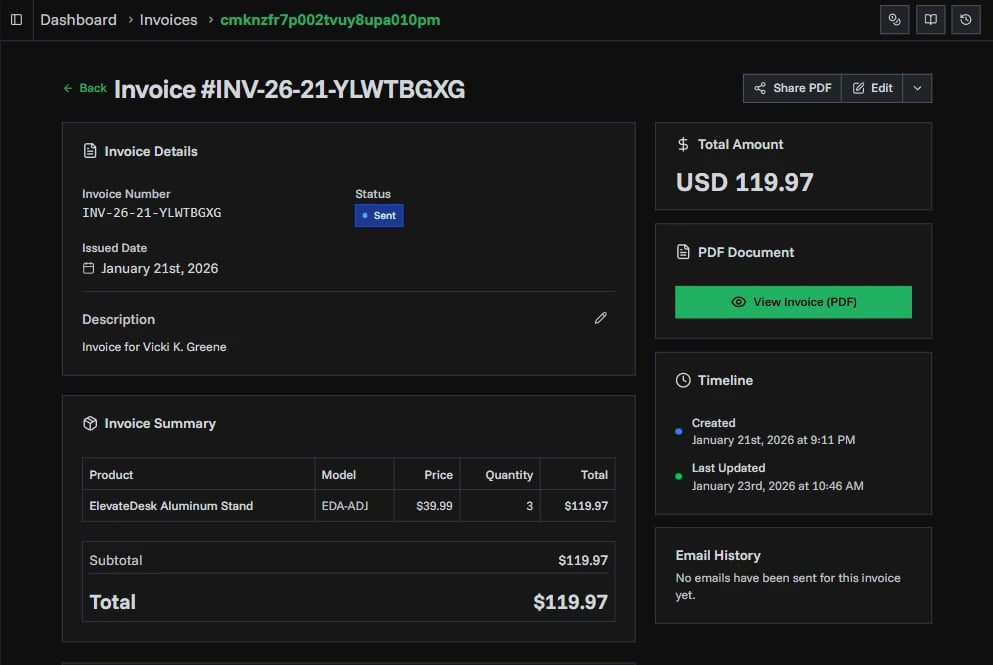993x665 pixels.
Task: Click the history clock icon top-right
Action: point(966,19)
